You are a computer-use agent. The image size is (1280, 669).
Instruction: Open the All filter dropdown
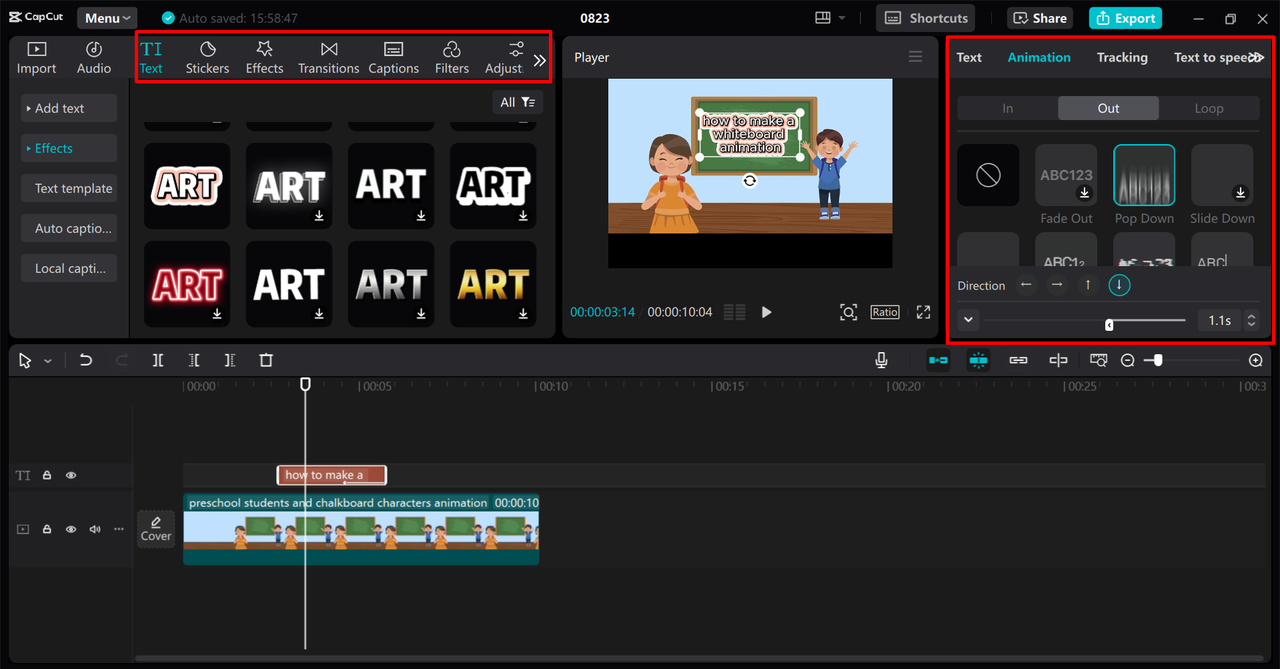[517, 102]
